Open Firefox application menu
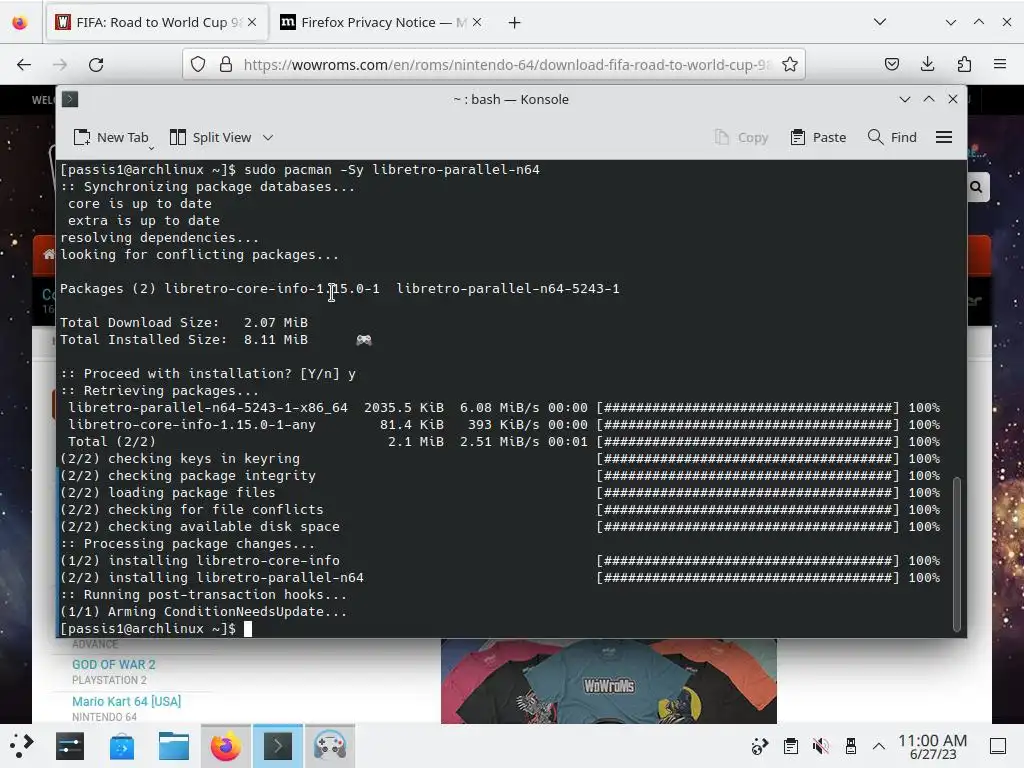Viewport: 1024px width, 768px height. point(1000,65)
